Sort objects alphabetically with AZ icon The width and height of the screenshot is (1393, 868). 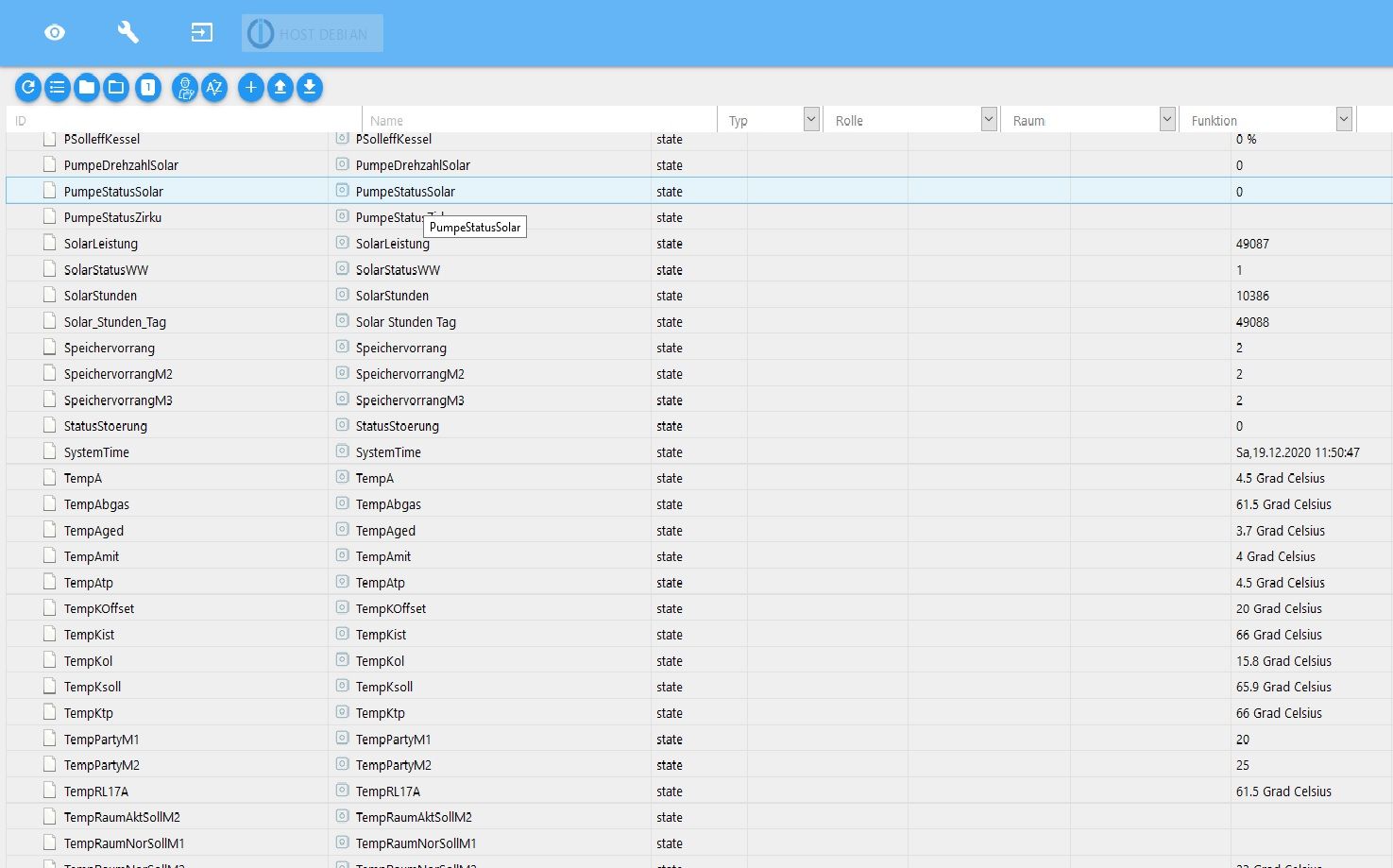[x=214, y=88]
